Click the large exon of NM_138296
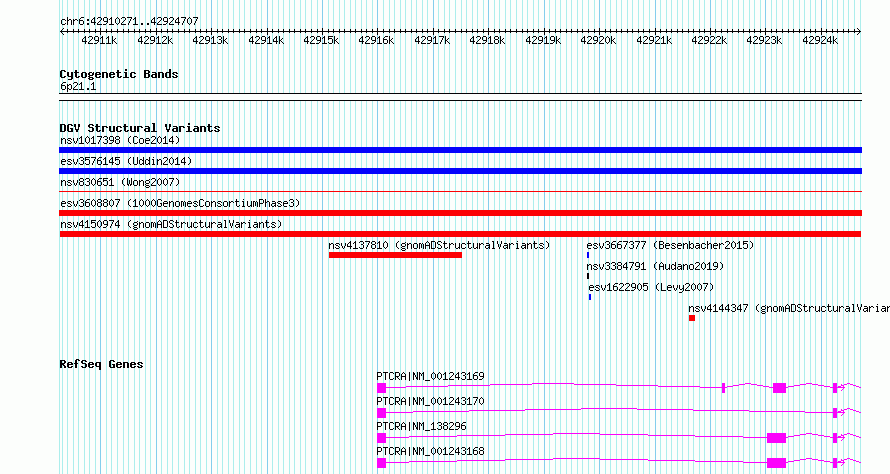This screenshot has height=474, width=890. click(x=776, y=438)
